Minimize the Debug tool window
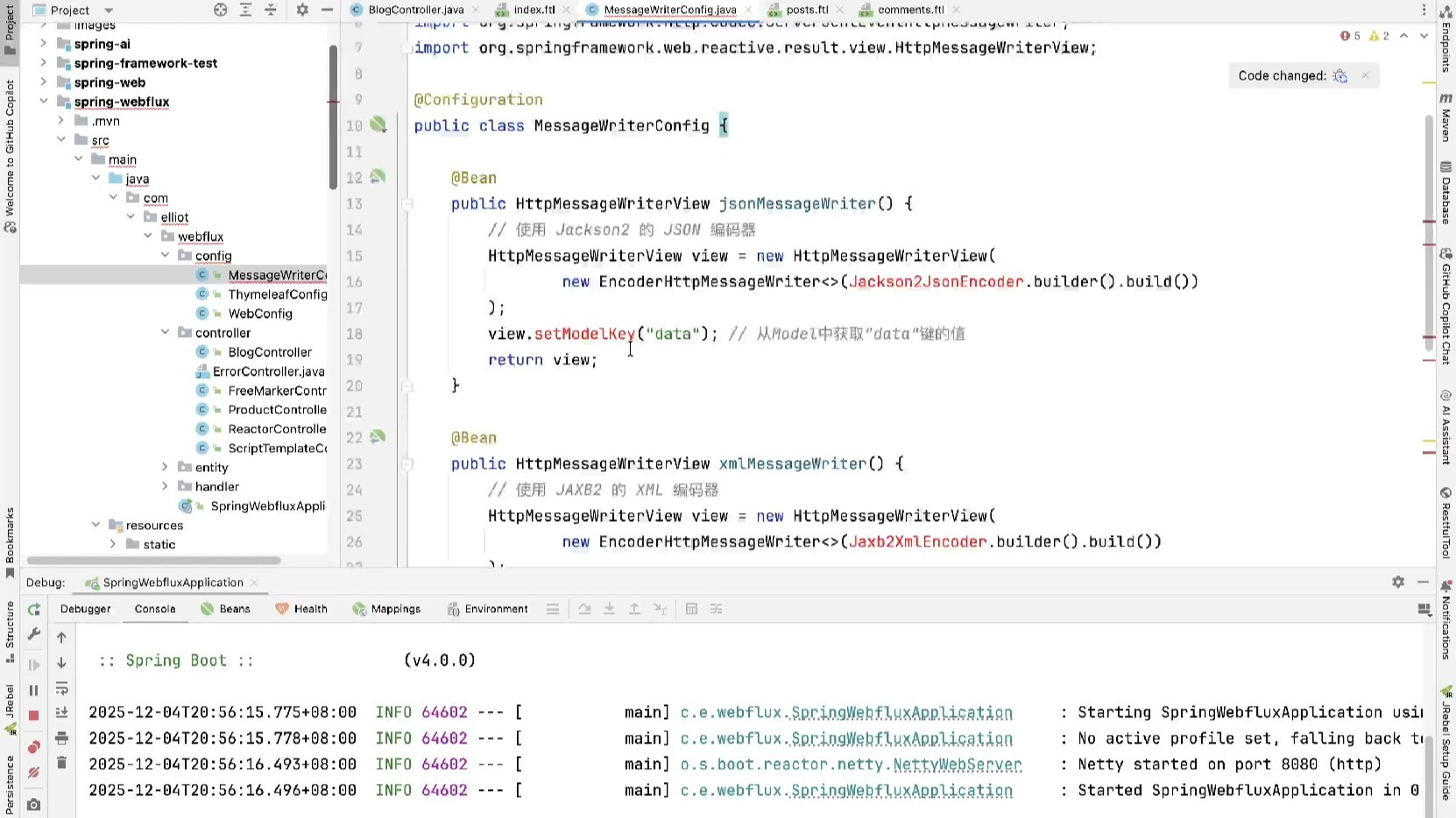The height and width of the screenshot is (818, 1456). [1423, 582]
